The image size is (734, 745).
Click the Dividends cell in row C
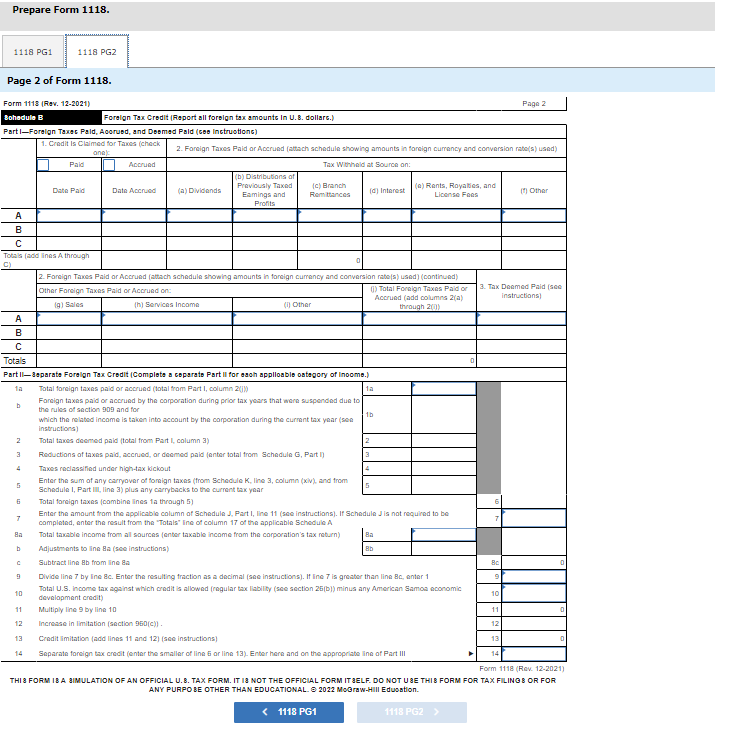(x=200, y=244)
